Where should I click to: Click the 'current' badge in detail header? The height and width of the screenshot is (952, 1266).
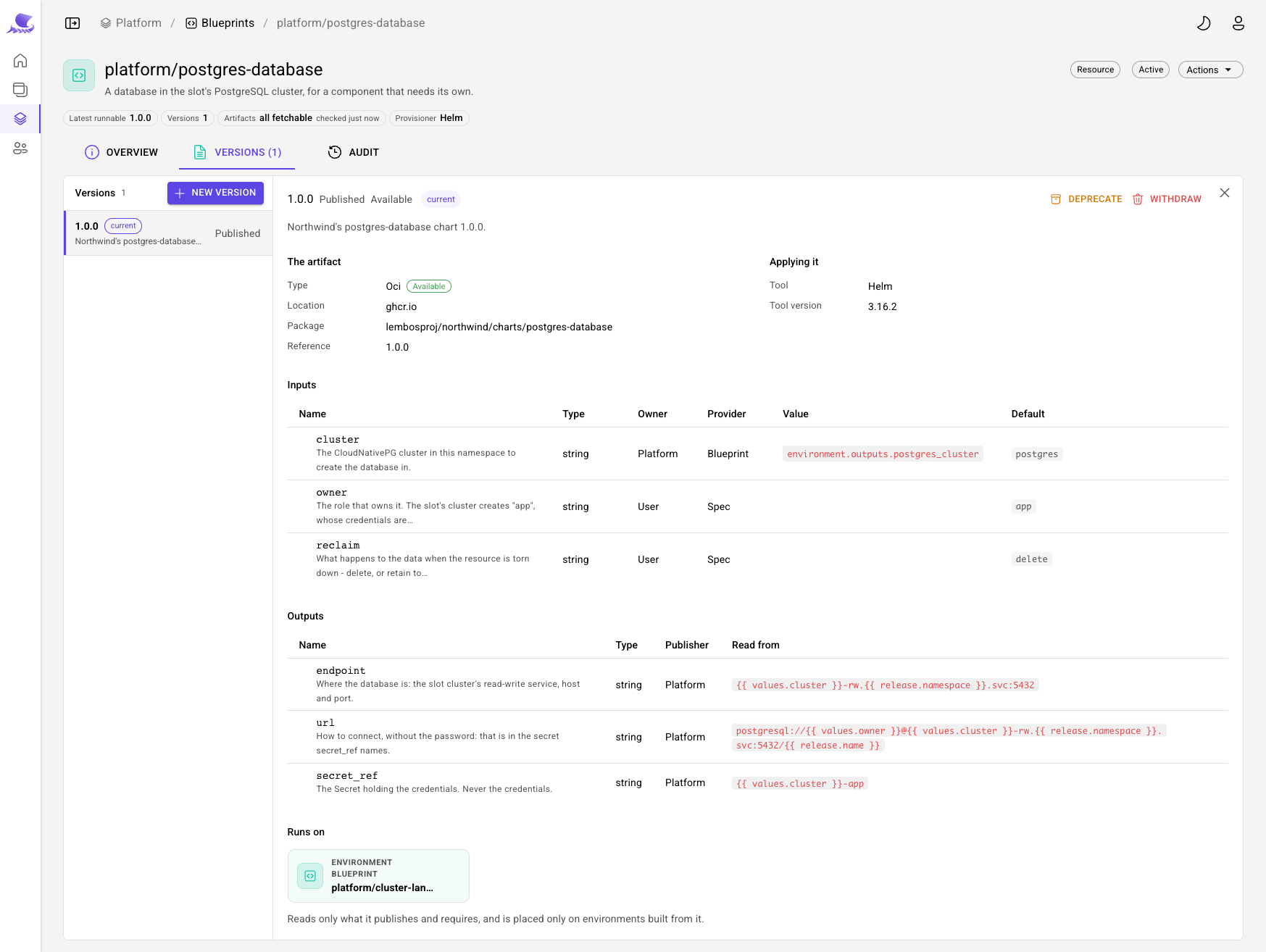[441, 199]
